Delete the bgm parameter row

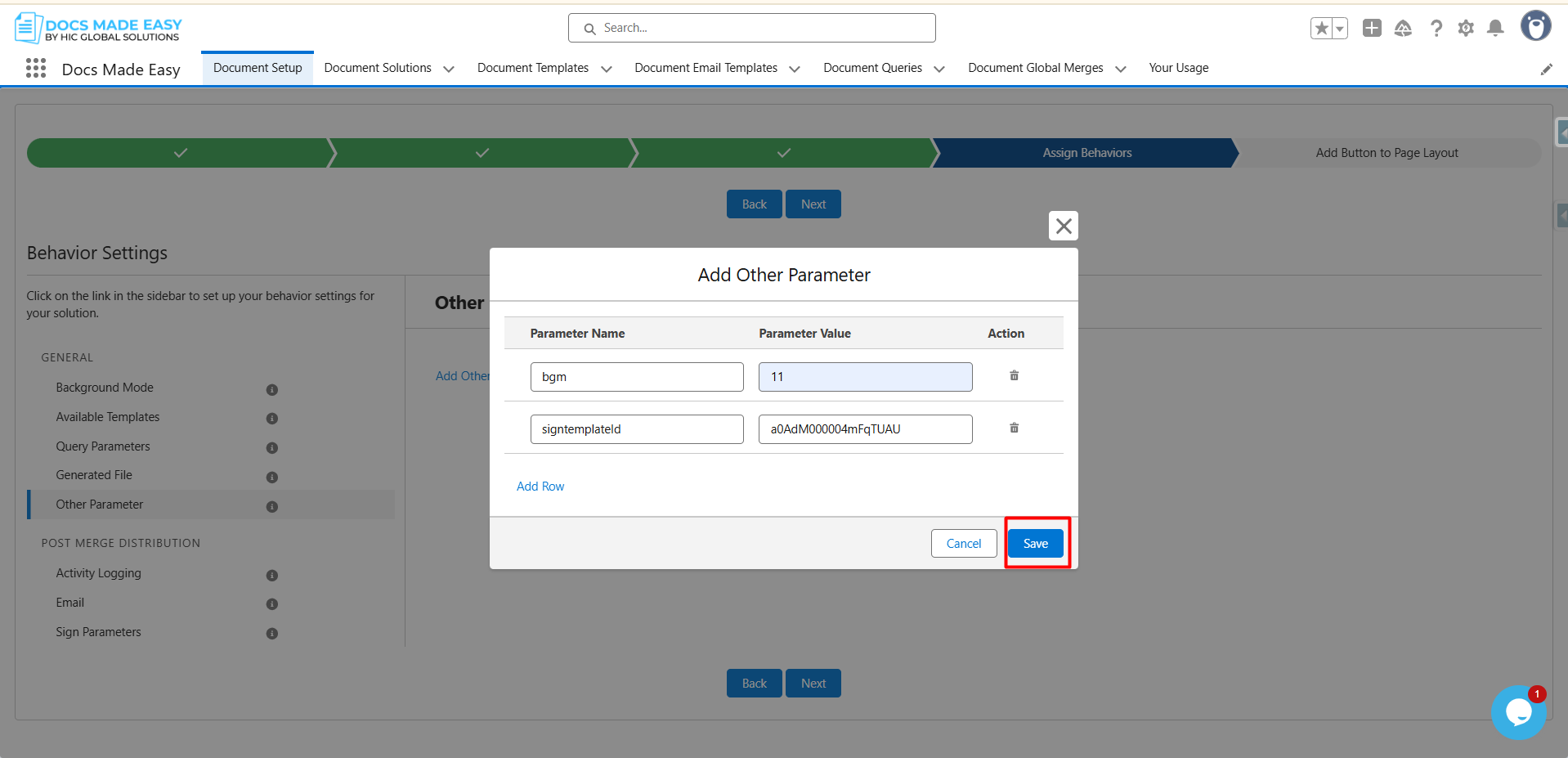pyautogui.click(x=1014, y=375)
